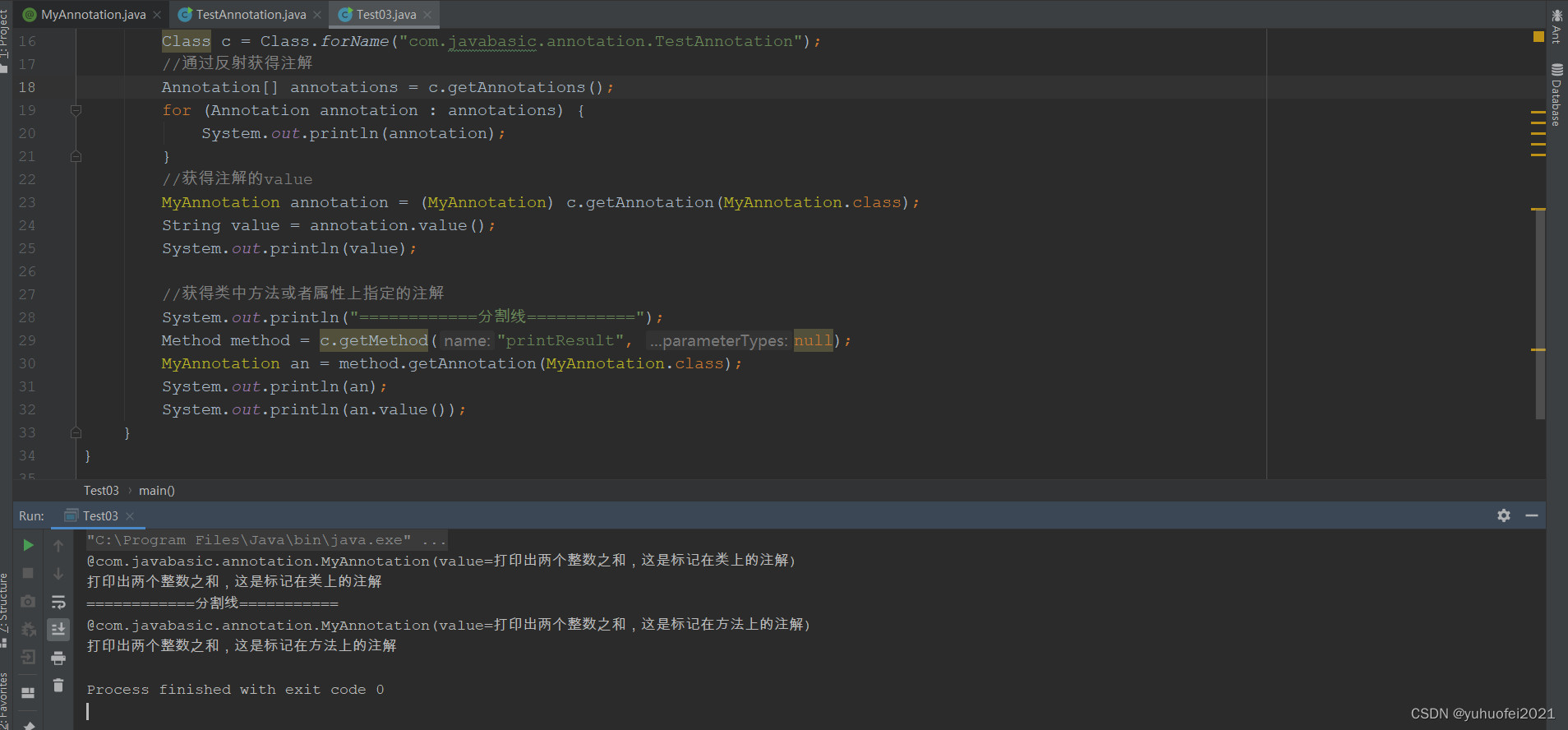
Task: Click the 'for' keyword on line 19
Action: pos(177,110)
